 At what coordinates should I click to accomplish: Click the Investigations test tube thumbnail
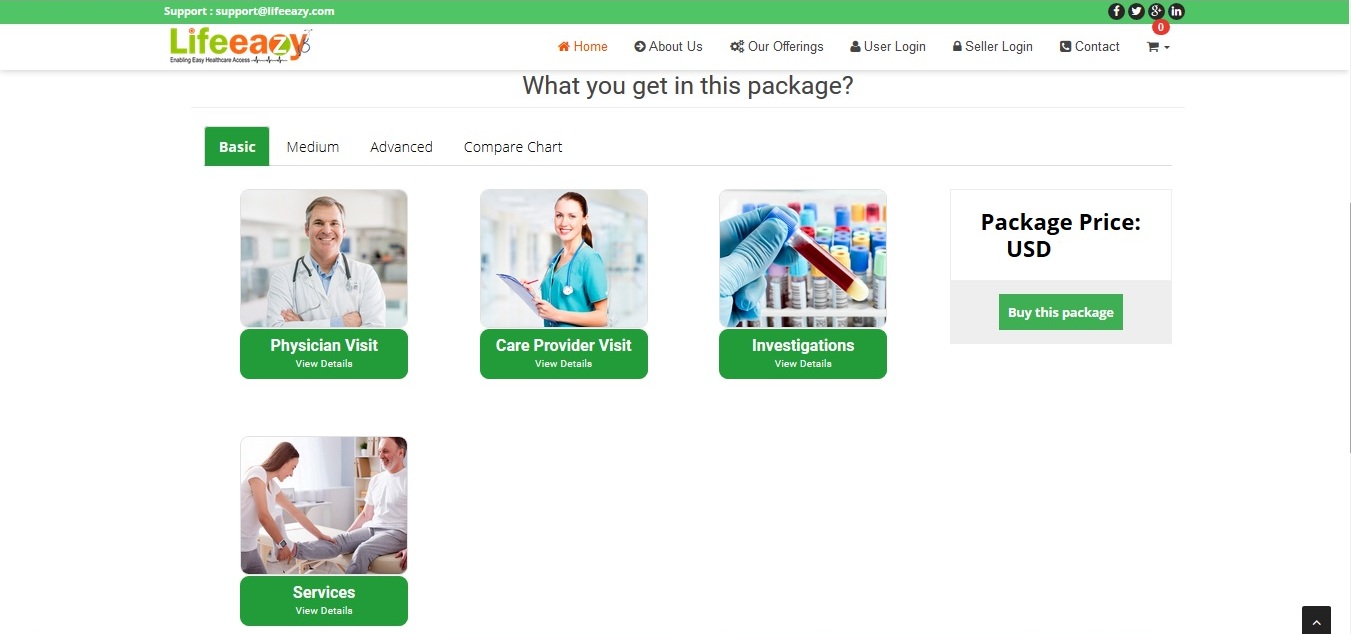(x=803, y=258)
